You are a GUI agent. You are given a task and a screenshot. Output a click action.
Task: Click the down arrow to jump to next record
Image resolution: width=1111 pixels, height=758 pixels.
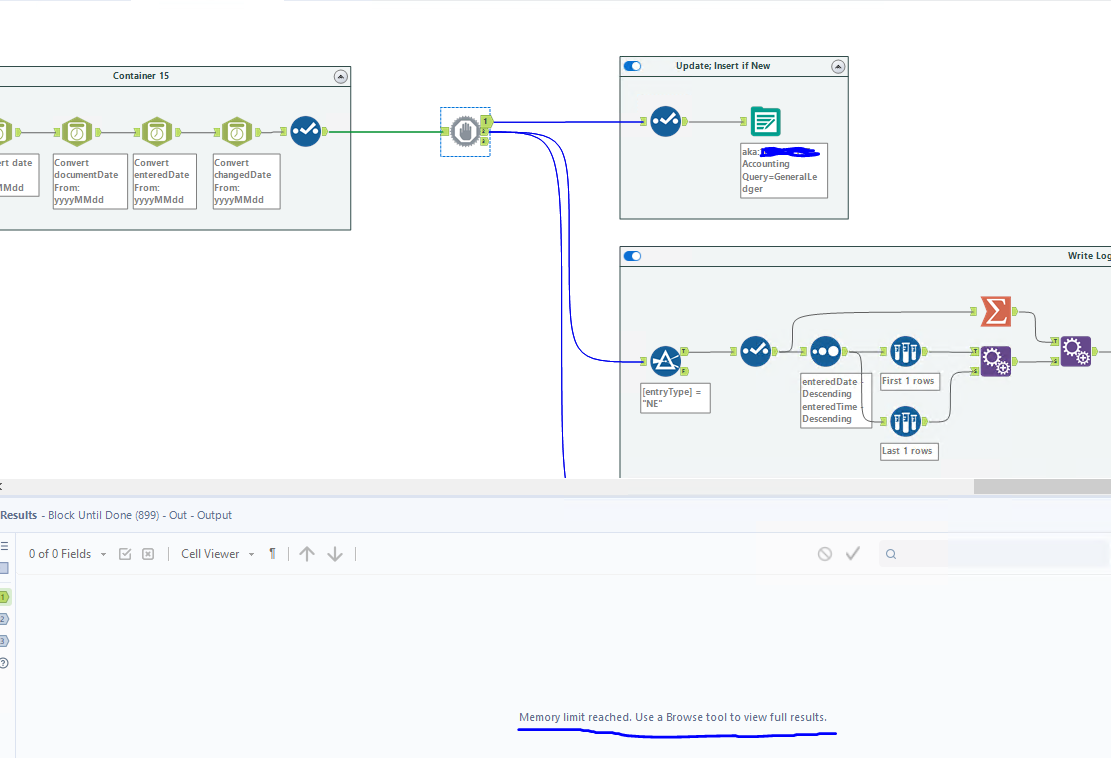pyautogui.click(x=334, y=553)
